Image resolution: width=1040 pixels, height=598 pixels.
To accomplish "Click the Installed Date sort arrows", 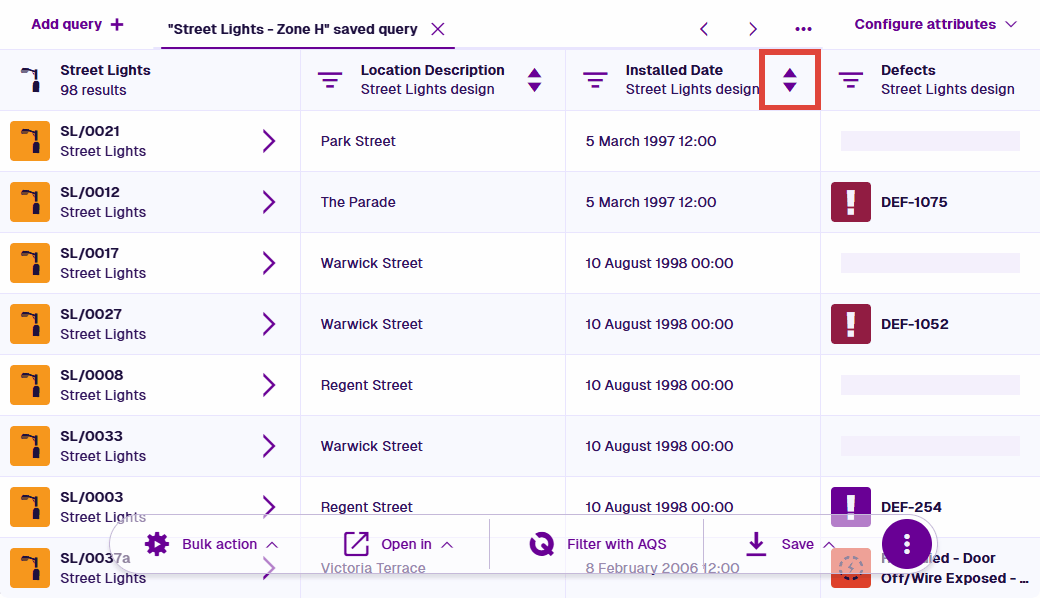I will coord(790,80).
